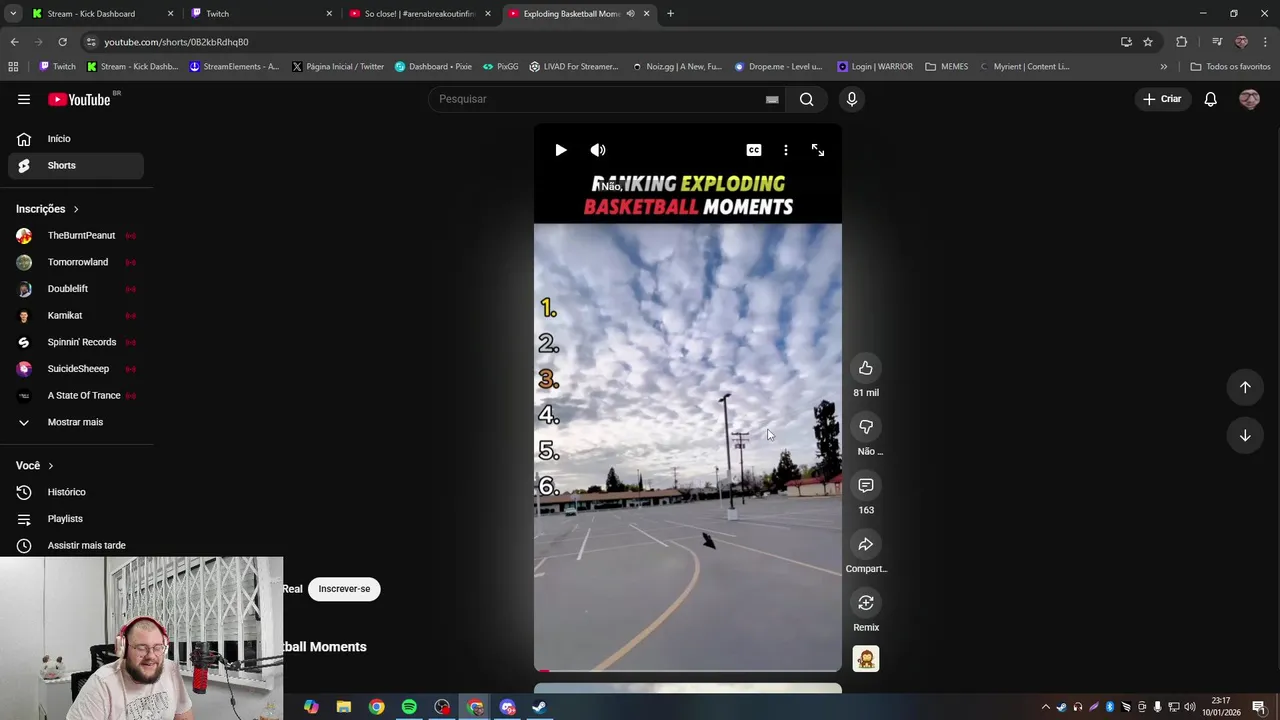The image size is (1280, 720).
Task: Remix this Short
Action: 866,603
